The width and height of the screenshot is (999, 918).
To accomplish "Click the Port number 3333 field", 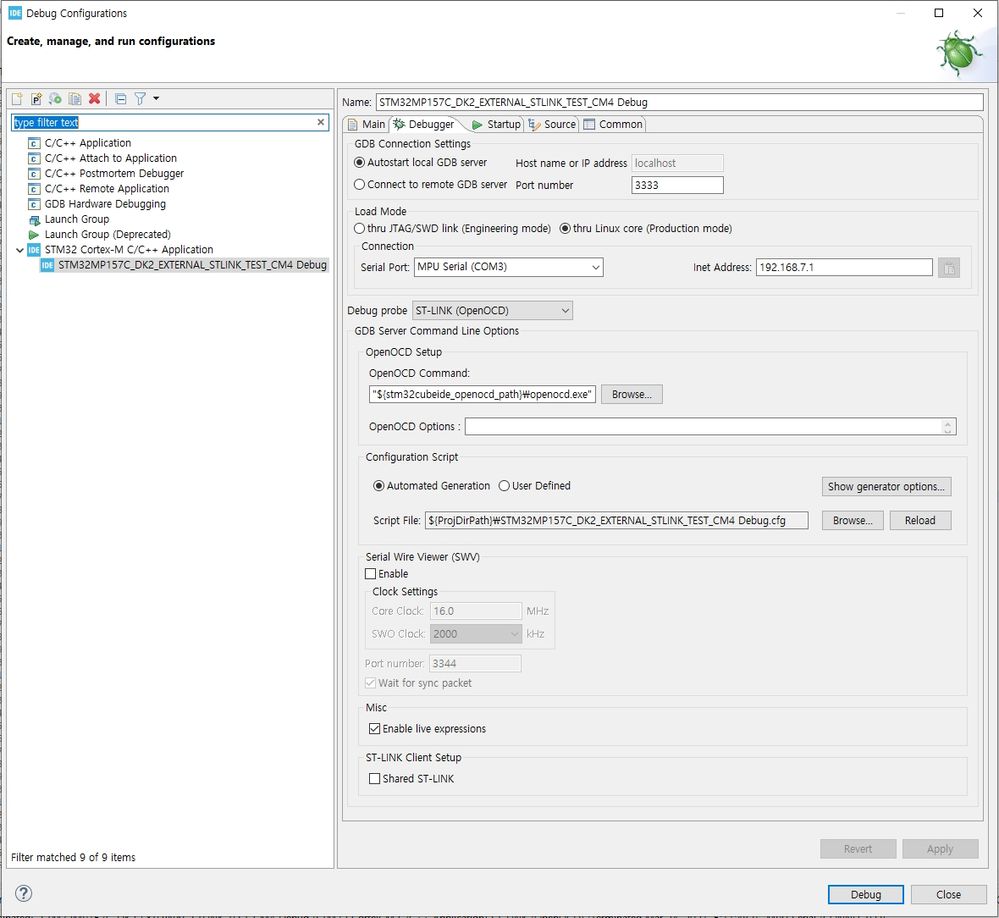I will tap(677, 185).
